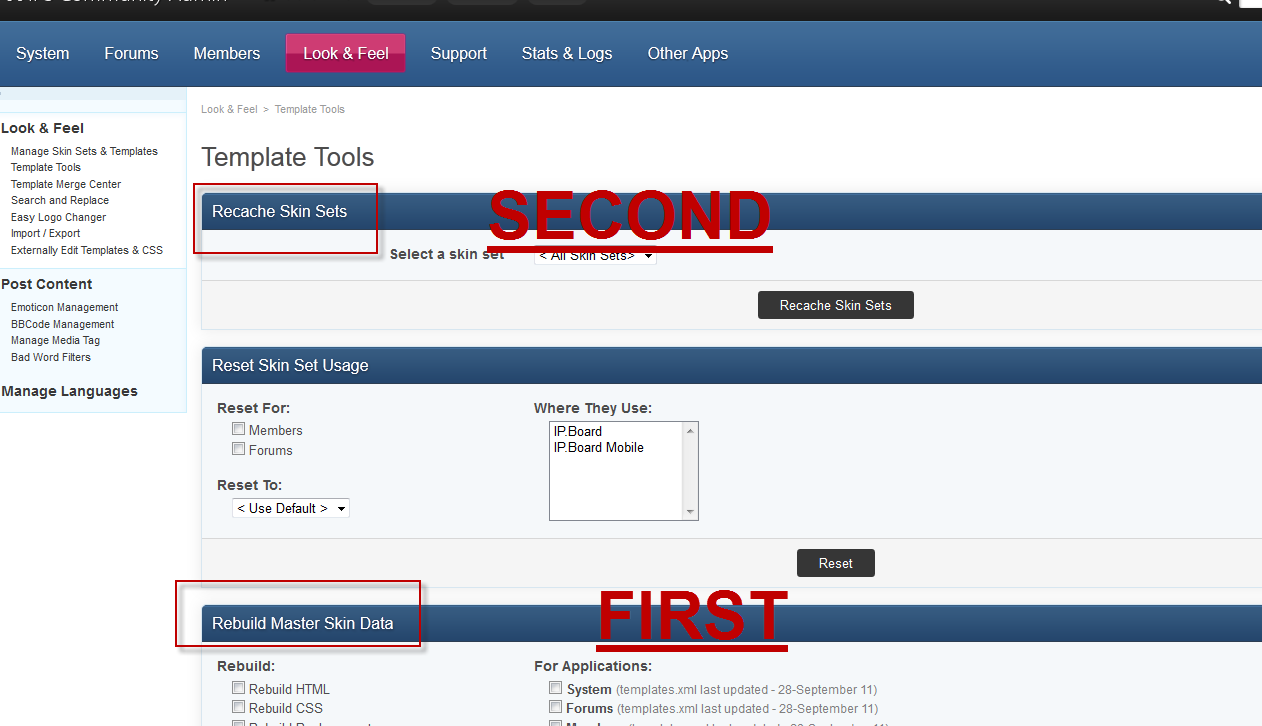Switch to the Stats & Logs tab

[566, 53]
